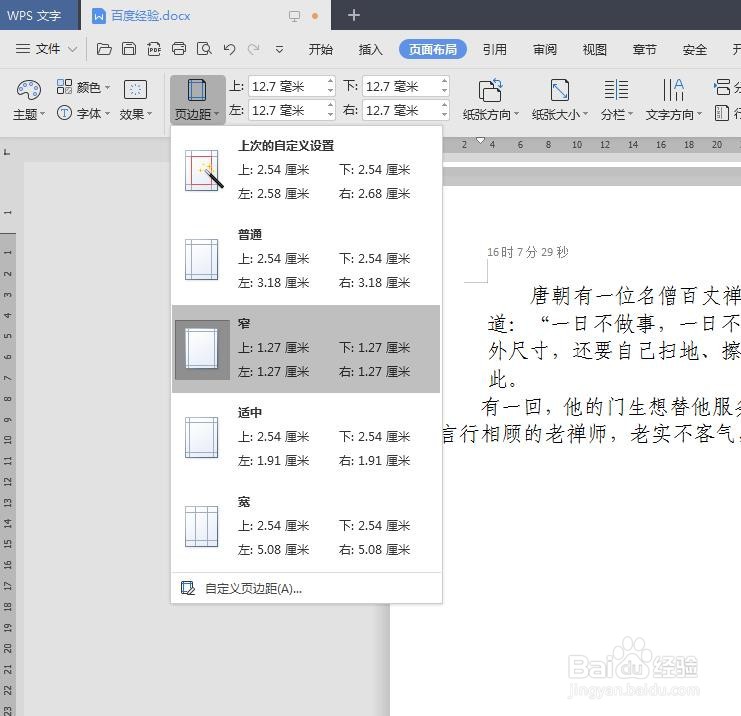Screen dimensions: 741x716
Task: Select the 页面布局 tab
Action: (x=432, y=49)
